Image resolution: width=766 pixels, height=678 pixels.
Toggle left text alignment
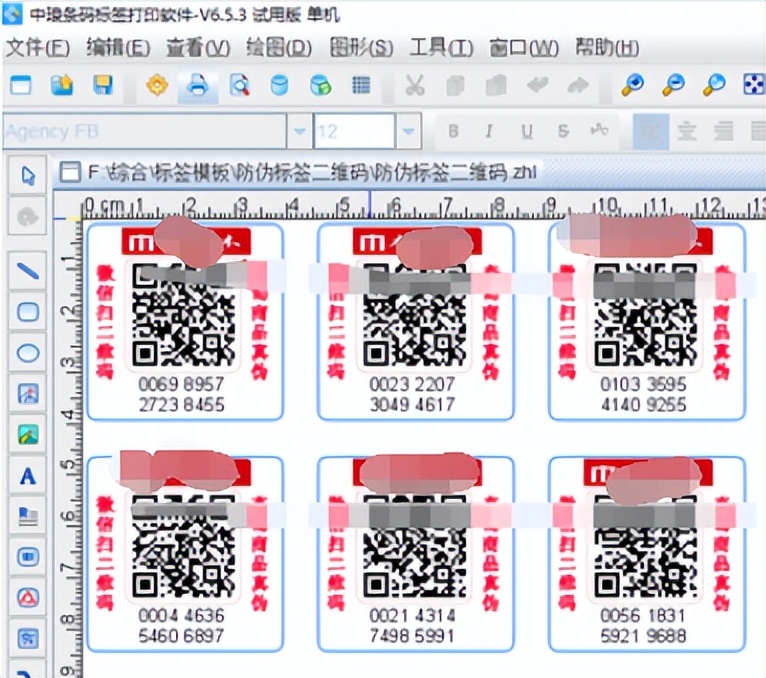click(651, 131)
